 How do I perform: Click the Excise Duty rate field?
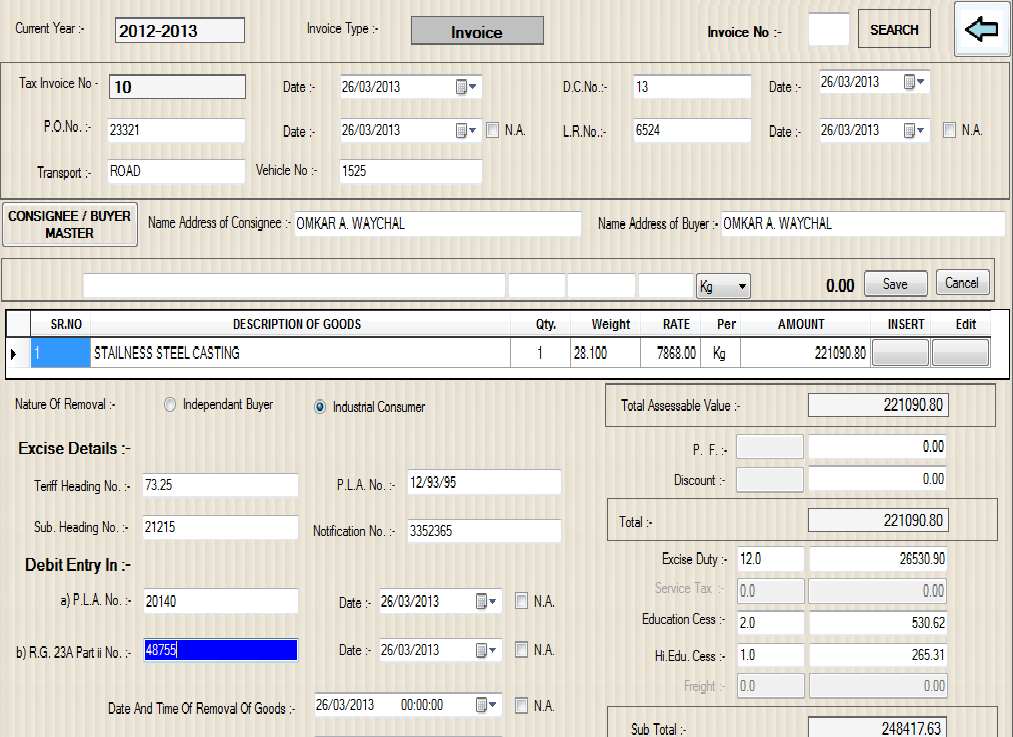click(x=771, y=559)
